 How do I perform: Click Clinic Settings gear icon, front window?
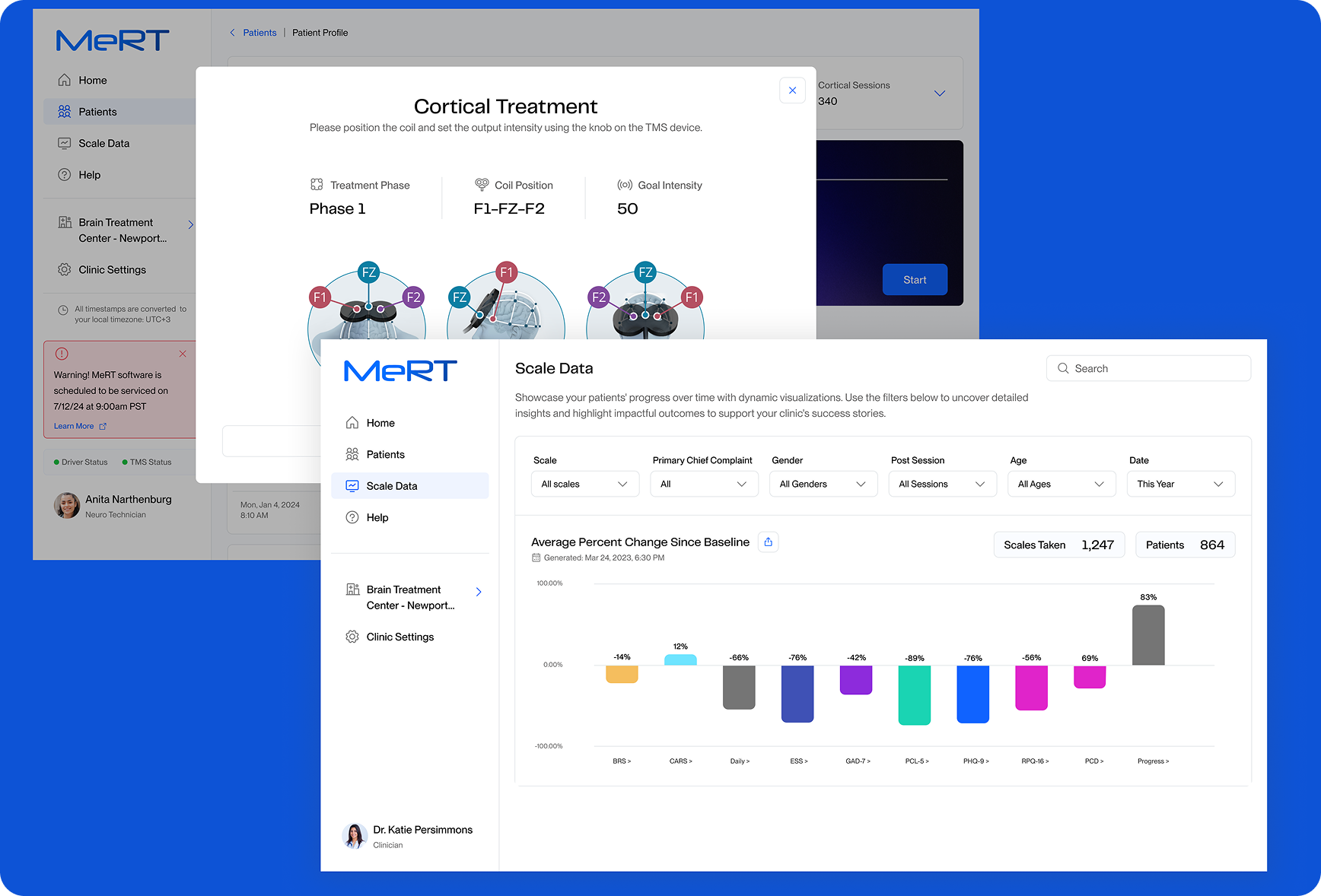click(x=352, y=637)
